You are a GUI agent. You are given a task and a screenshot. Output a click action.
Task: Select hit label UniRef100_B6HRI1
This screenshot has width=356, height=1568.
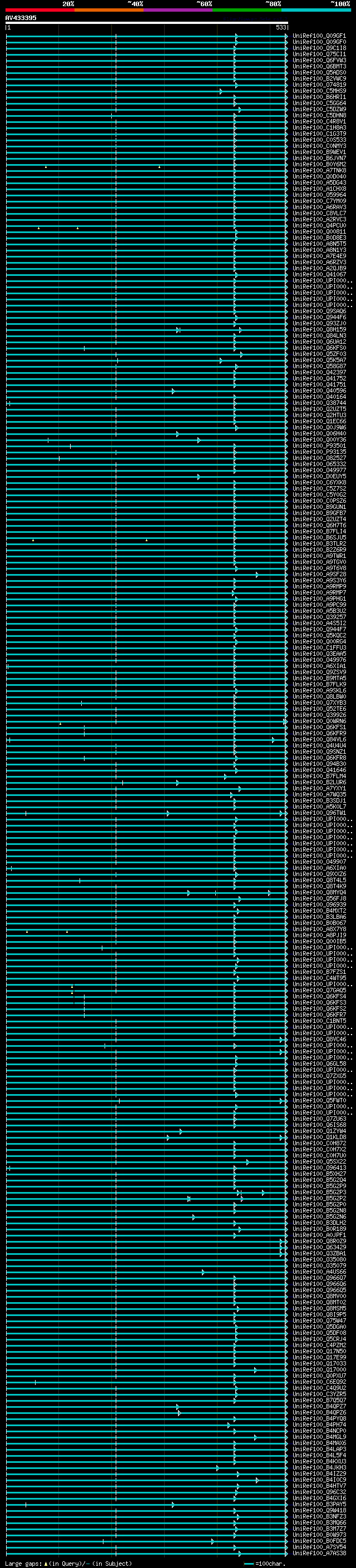(x=319, y=97)
